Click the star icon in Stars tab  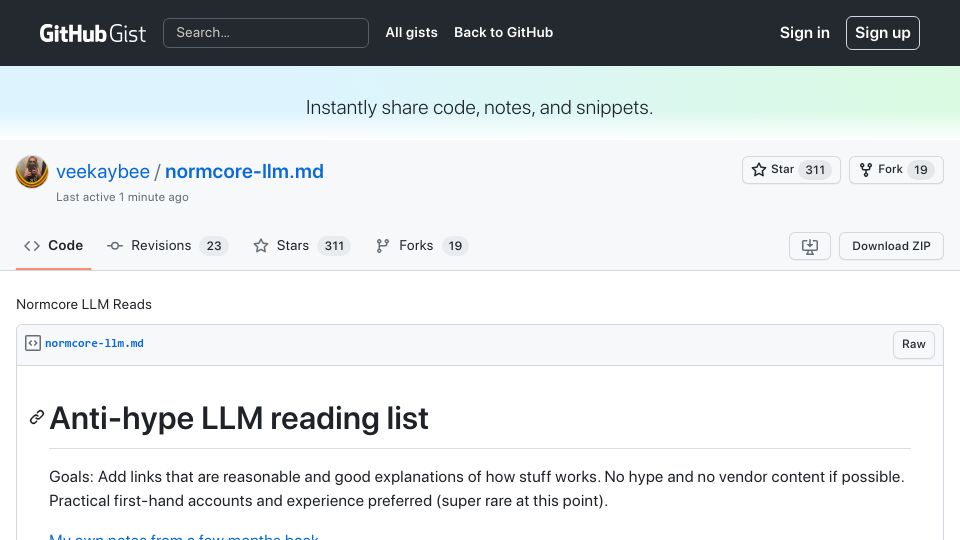[x=261, y=246]
